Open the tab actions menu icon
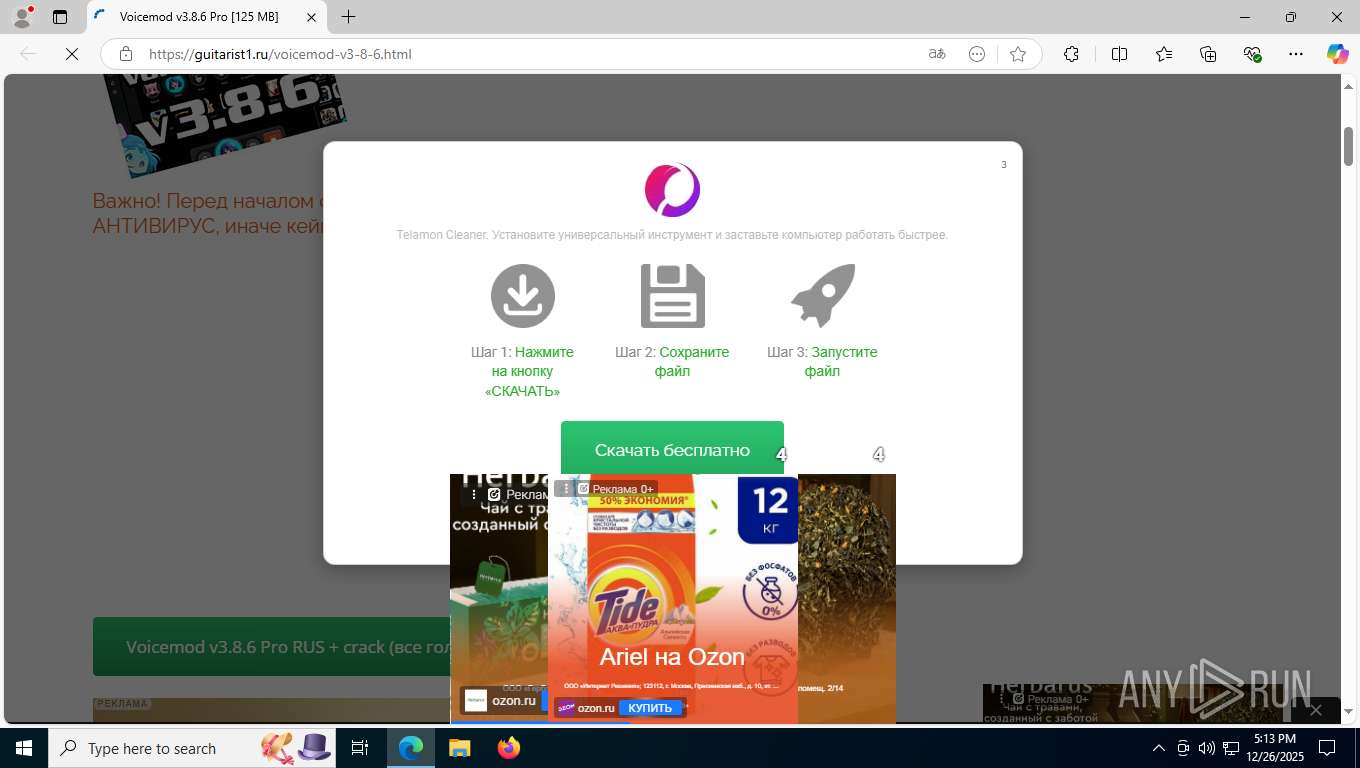 60,17
